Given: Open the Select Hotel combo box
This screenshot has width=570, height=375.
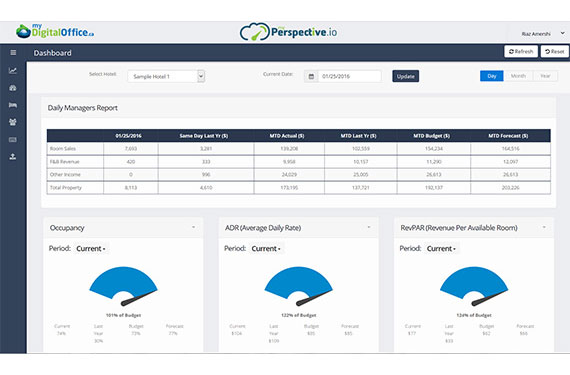Looking at the screenshot, I should pyautogui.click(x=166, y=76).
